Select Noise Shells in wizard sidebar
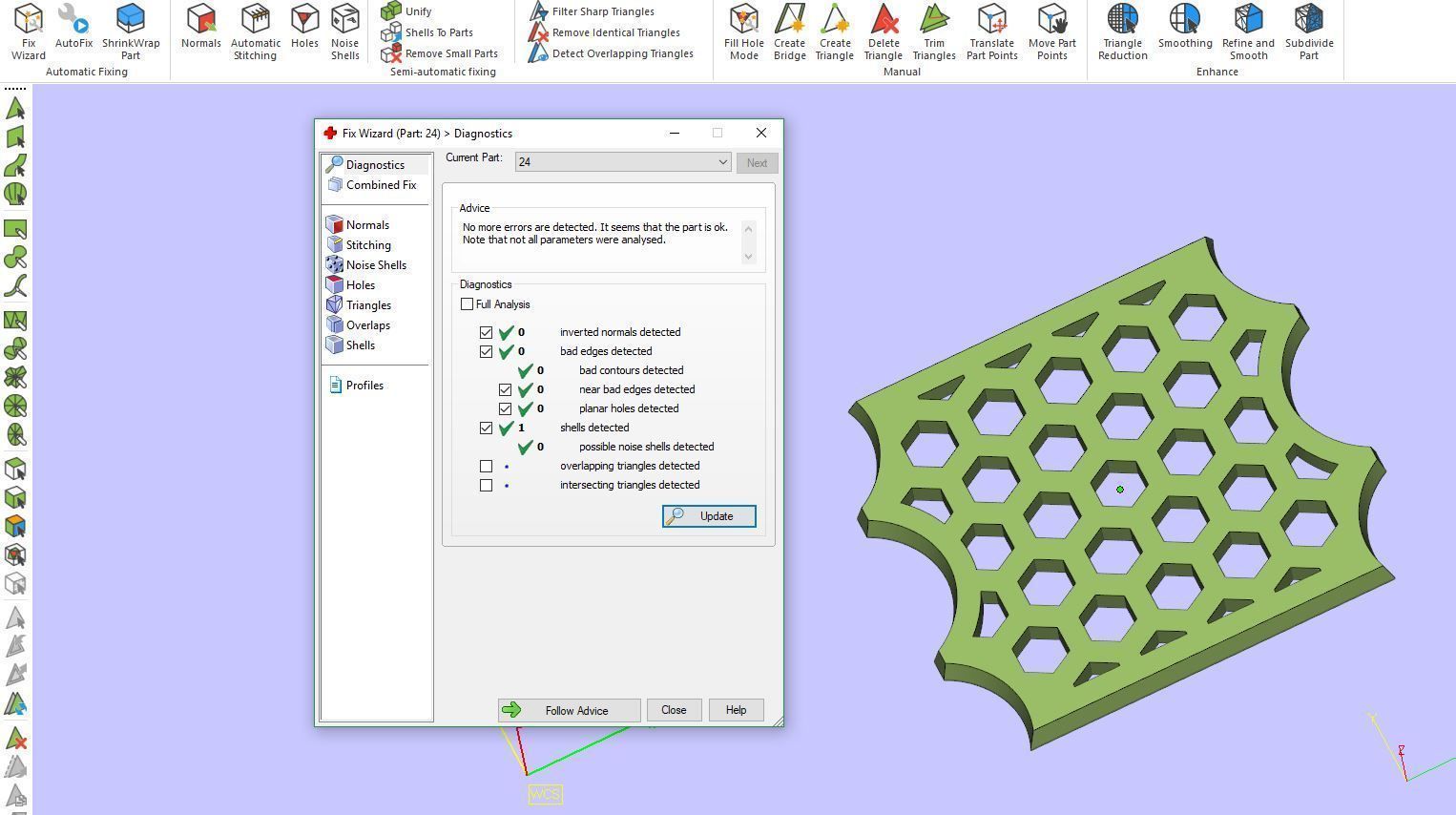Viewport: 1456px width, 815px height. [x=375, y=265]
